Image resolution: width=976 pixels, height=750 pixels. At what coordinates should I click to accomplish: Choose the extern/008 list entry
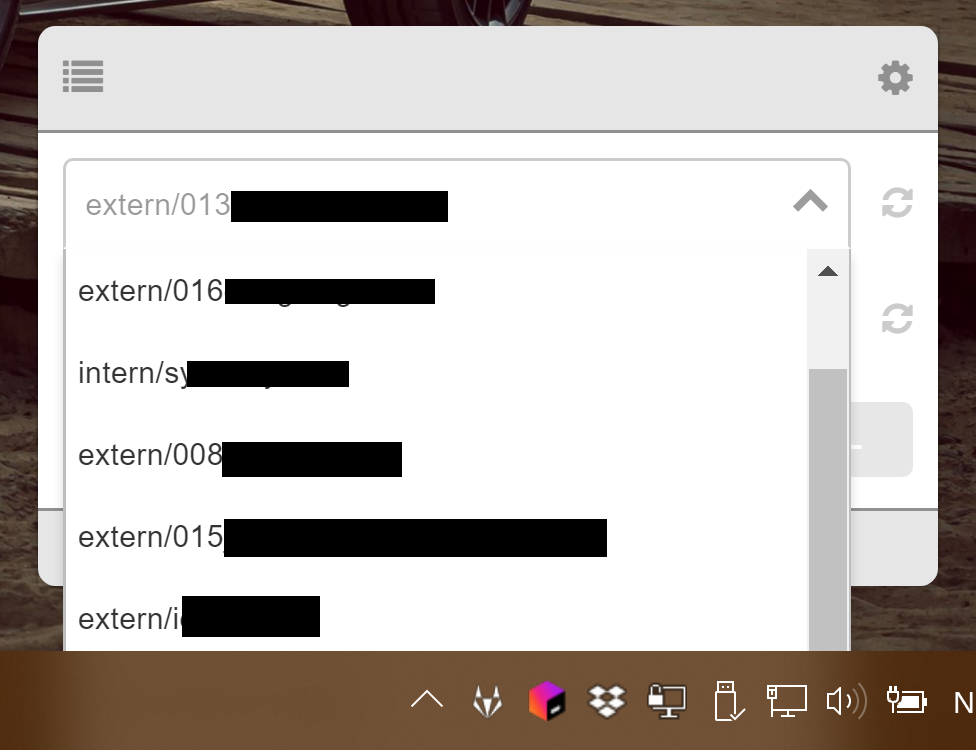point(436,456)
